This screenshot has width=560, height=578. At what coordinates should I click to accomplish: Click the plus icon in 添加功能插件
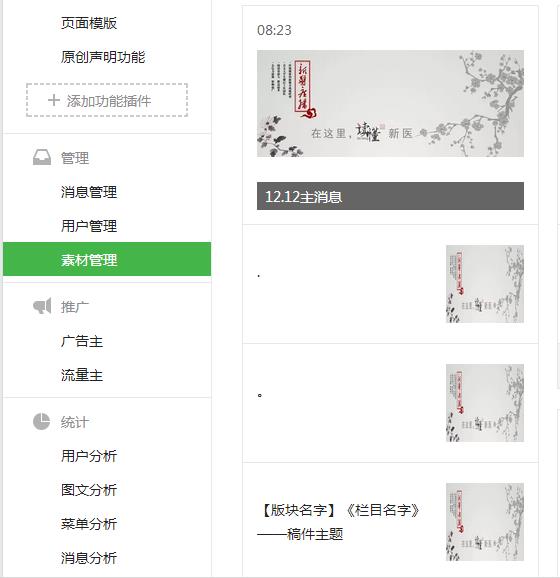tap(54, 100)
